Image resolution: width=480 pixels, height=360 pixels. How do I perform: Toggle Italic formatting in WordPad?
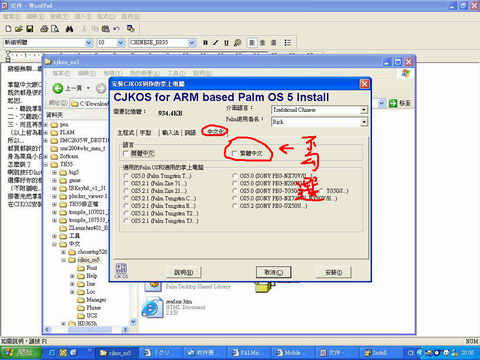pyautogui.click(x=216, y=43)
